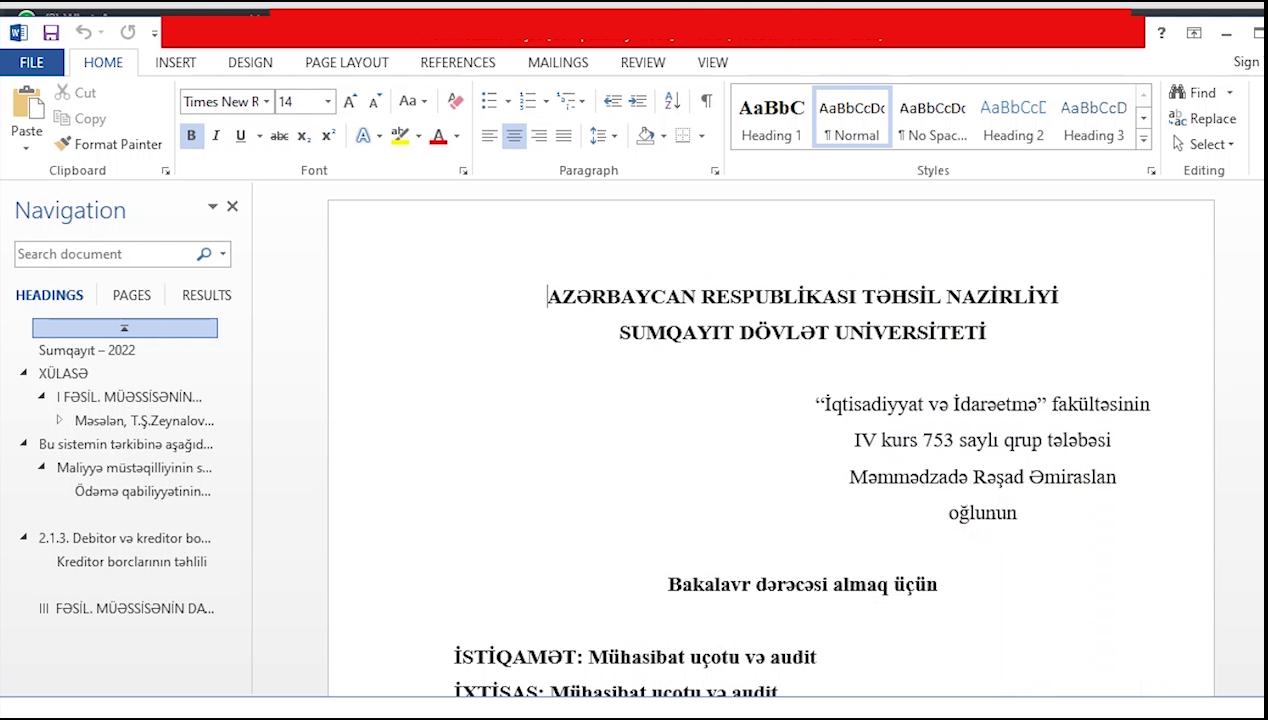Click the Grow Font size icon
1268x720 pixels.
click(350, 101)
